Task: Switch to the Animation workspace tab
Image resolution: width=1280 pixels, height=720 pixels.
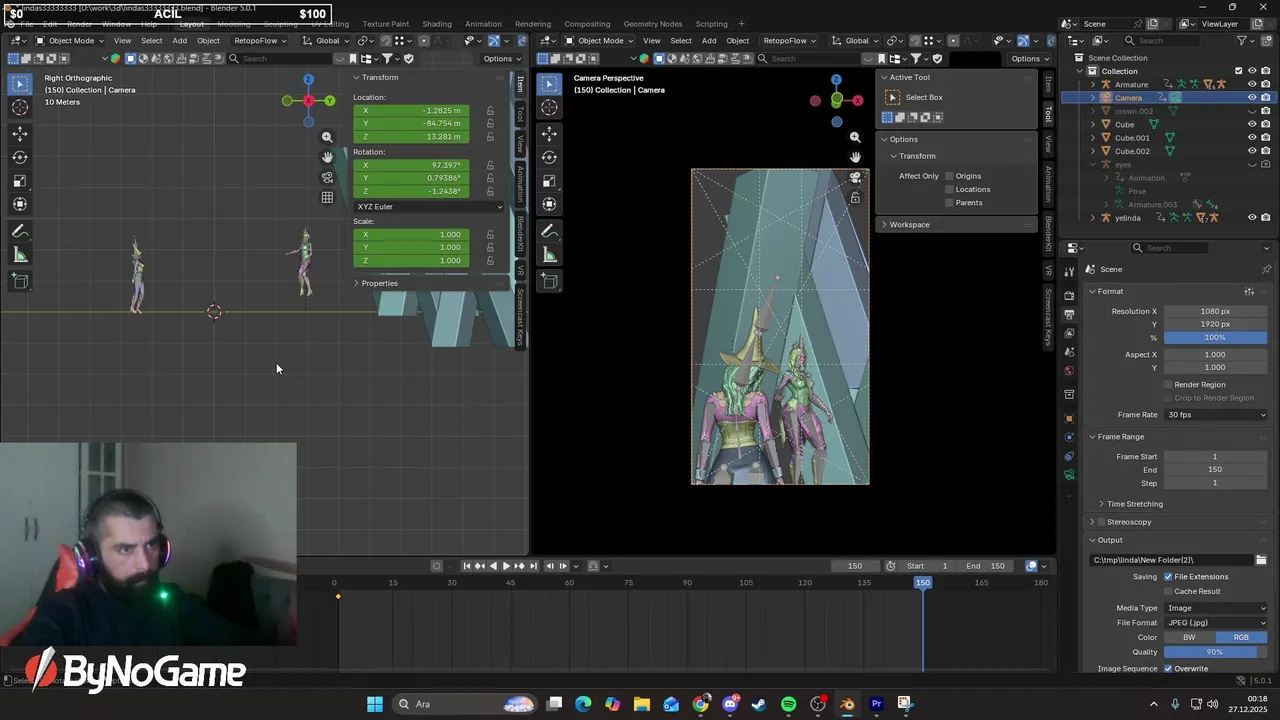Action: point(483,24)
